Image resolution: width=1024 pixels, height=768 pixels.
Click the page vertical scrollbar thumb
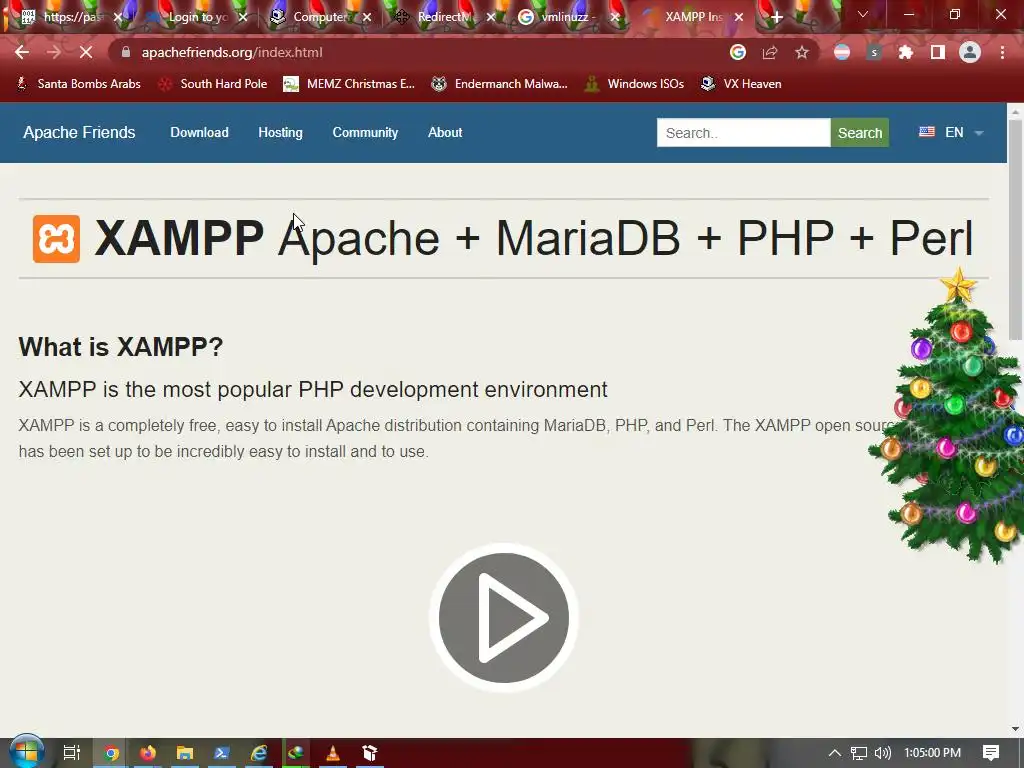point(1016,230)
